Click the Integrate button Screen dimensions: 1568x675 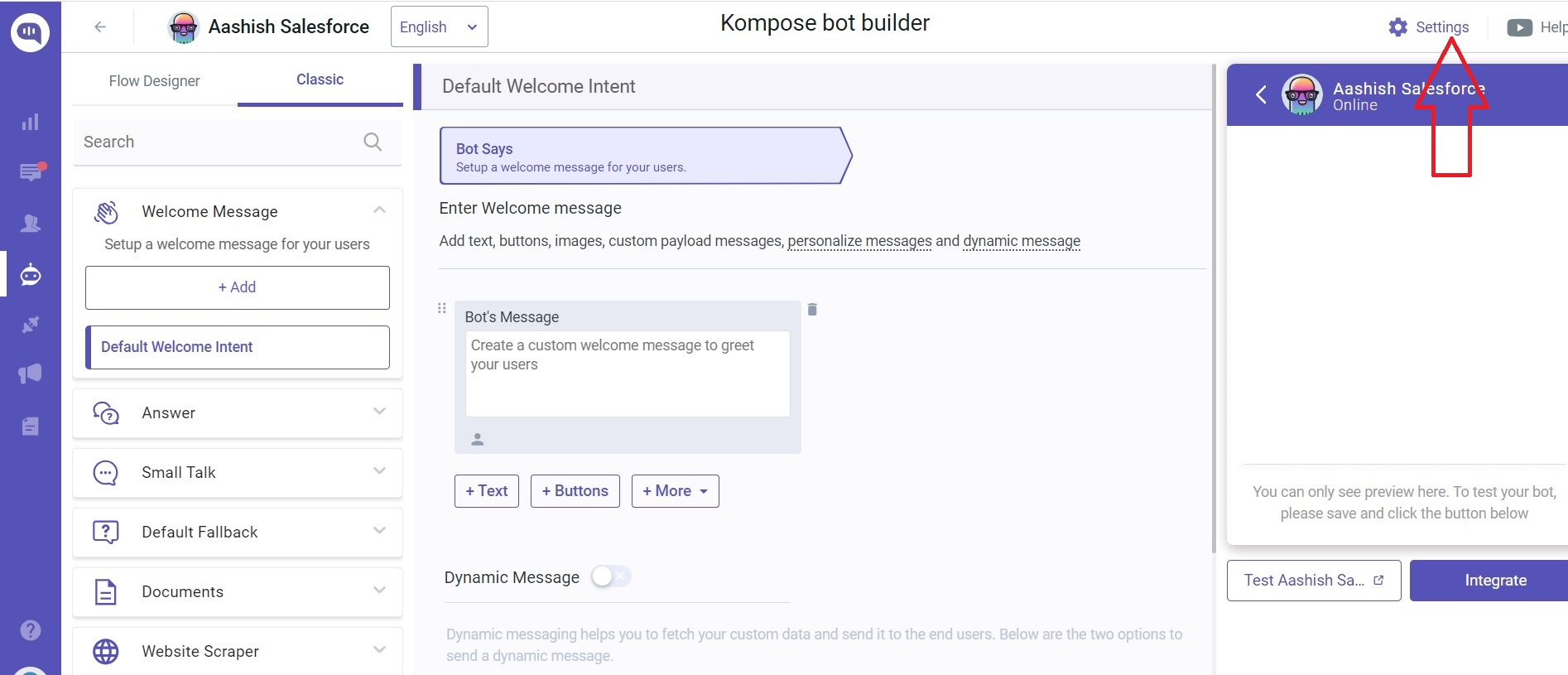coord(1495,580)
